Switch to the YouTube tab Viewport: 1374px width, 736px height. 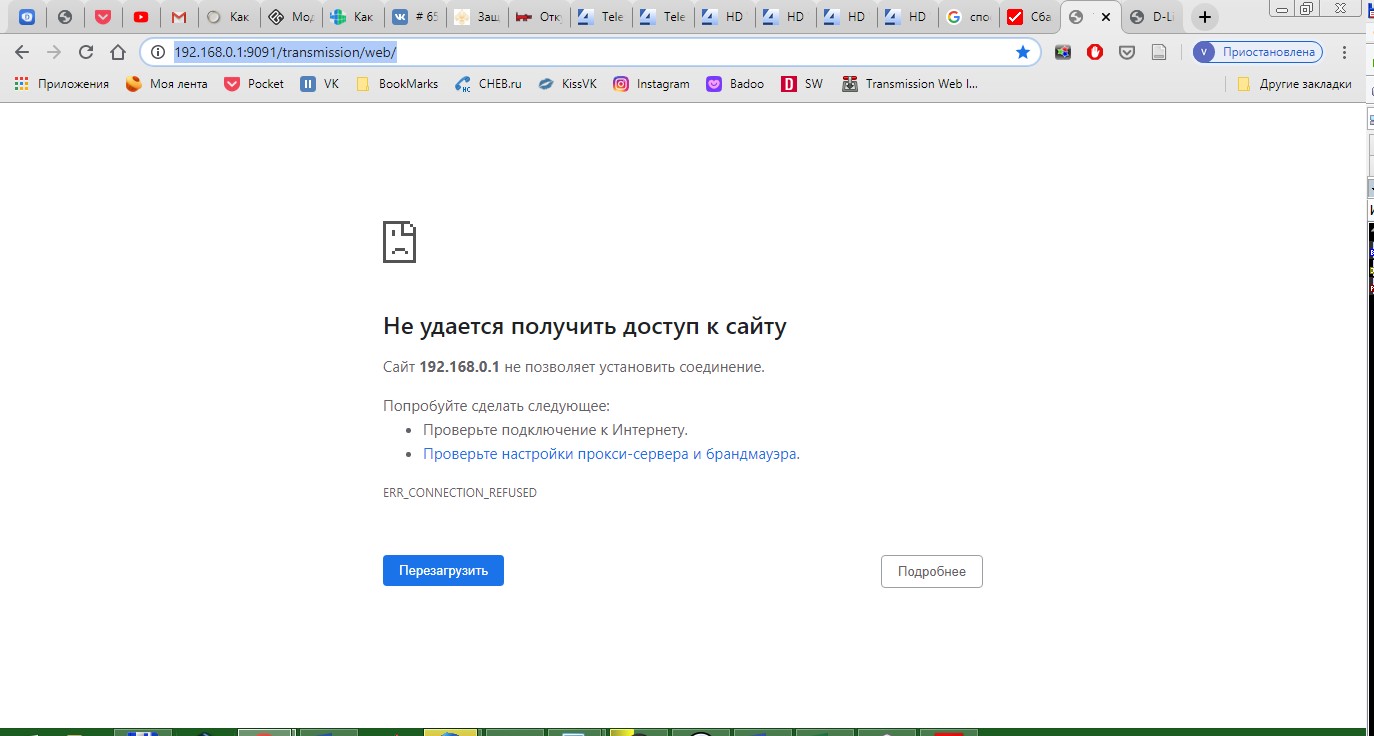(x=141, y=17)
